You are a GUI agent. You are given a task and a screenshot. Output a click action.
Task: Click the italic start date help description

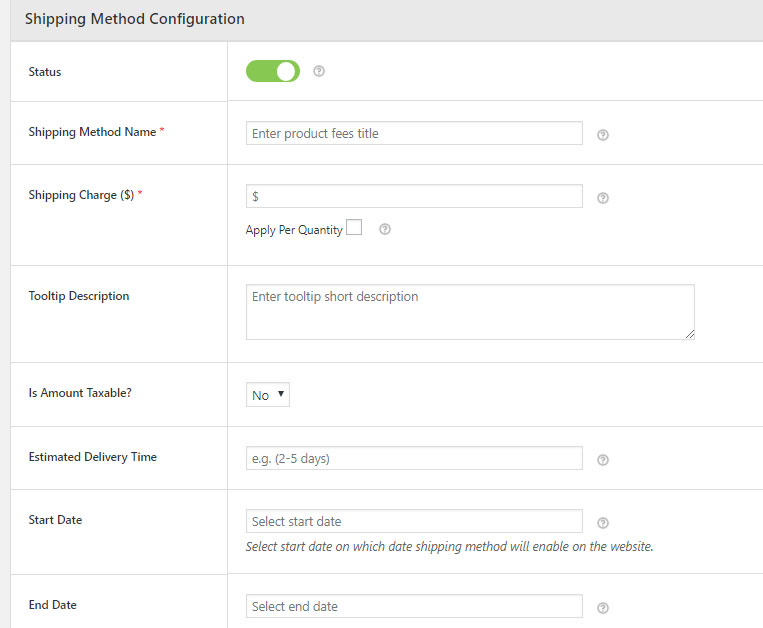(x=449, y=547)
